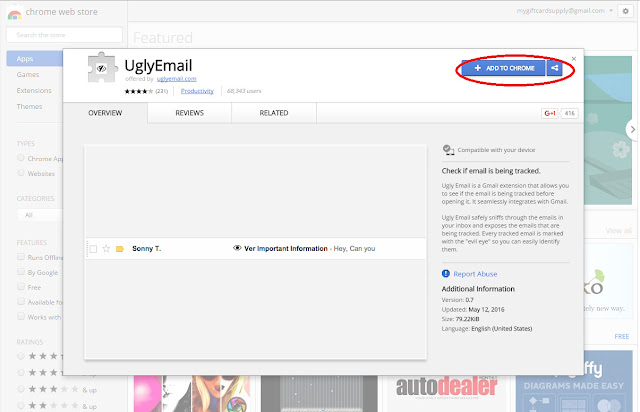
Task: Click the Chrome Web Store logo
Action: pyautogui.click(x=15, y=15)
